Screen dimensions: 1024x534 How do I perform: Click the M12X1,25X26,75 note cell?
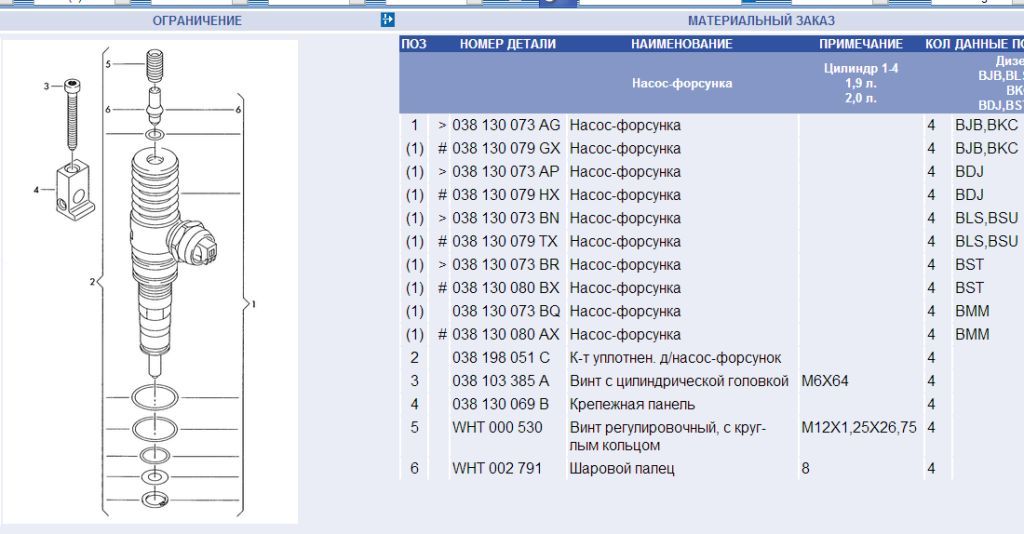point(859,428)
